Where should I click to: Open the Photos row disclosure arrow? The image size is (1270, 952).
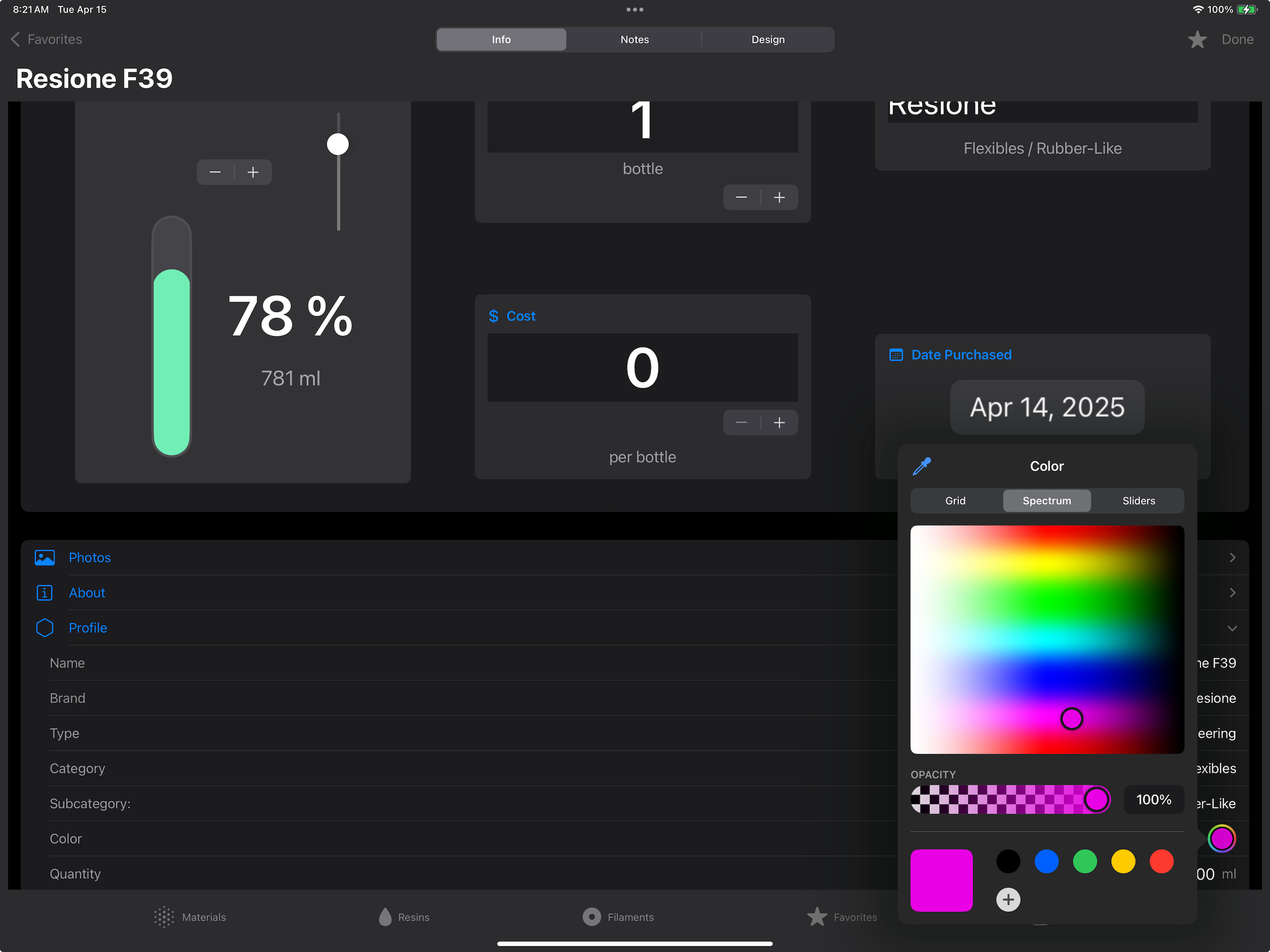[1232, 557]
